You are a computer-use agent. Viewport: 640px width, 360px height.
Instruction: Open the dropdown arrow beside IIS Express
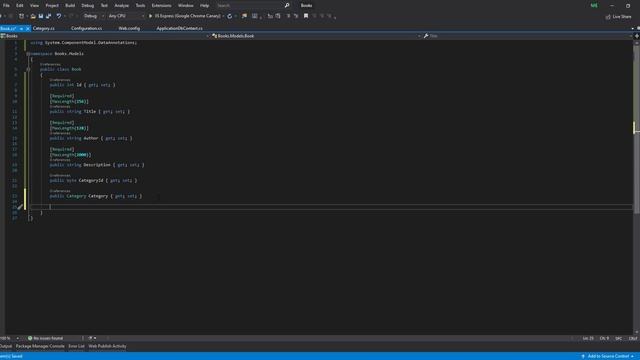[x=223, y=16]
